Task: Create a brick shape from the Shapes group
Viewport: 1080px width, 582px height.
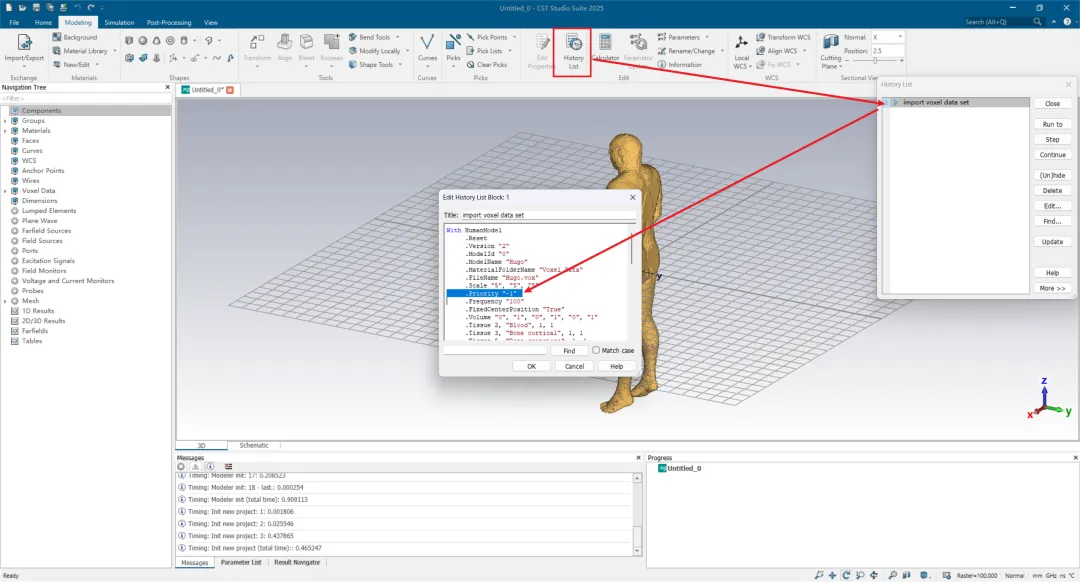Action: [129, 41]
